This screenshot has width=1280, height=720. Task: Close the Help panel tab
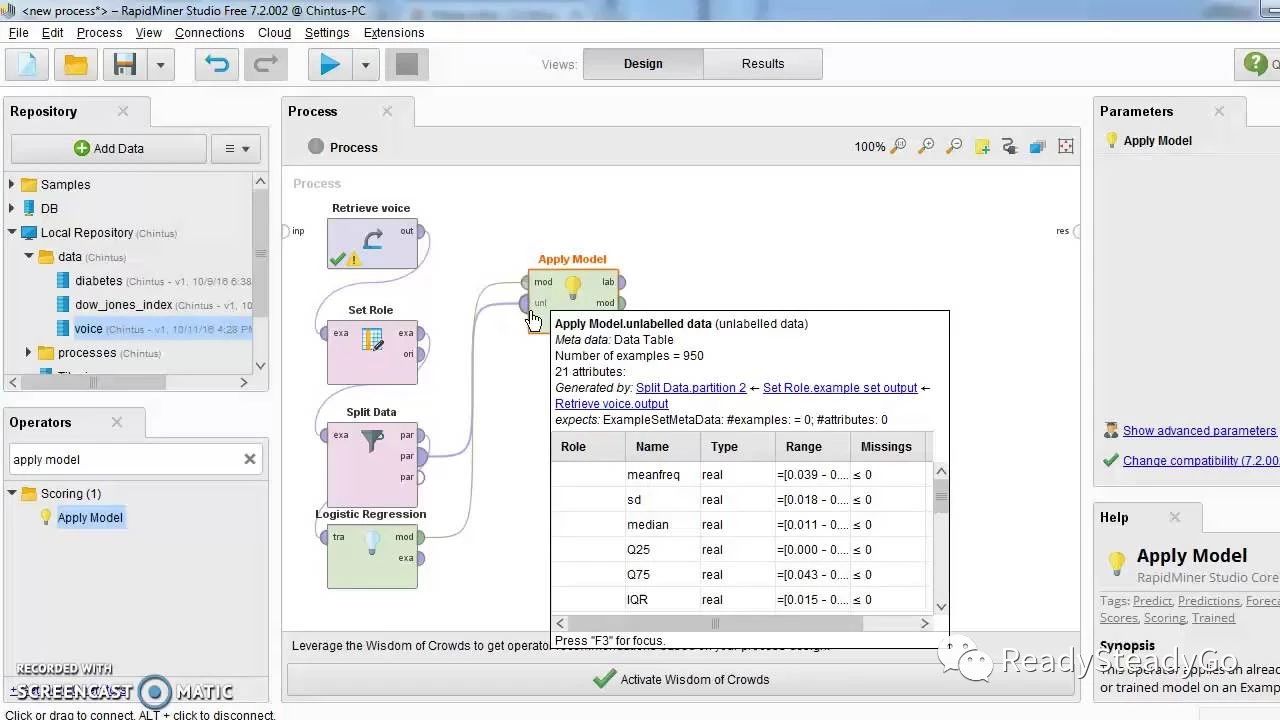1175,517
